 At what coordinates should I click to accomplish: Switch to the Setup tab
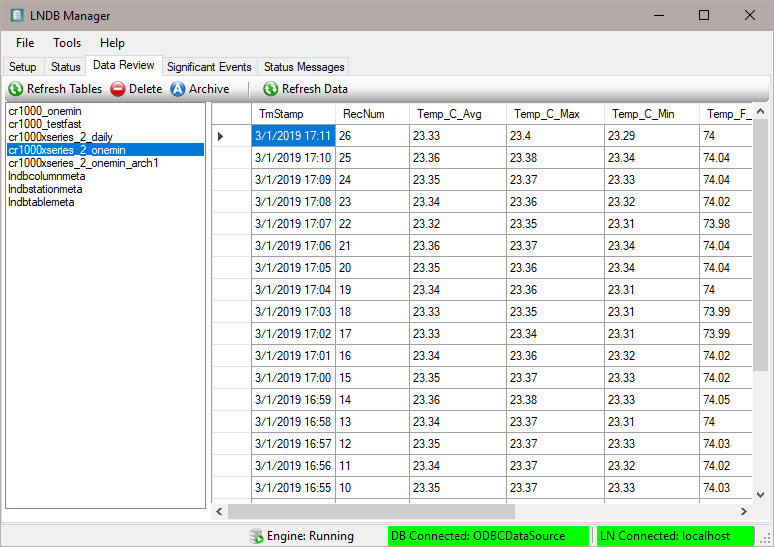(23, 67)
